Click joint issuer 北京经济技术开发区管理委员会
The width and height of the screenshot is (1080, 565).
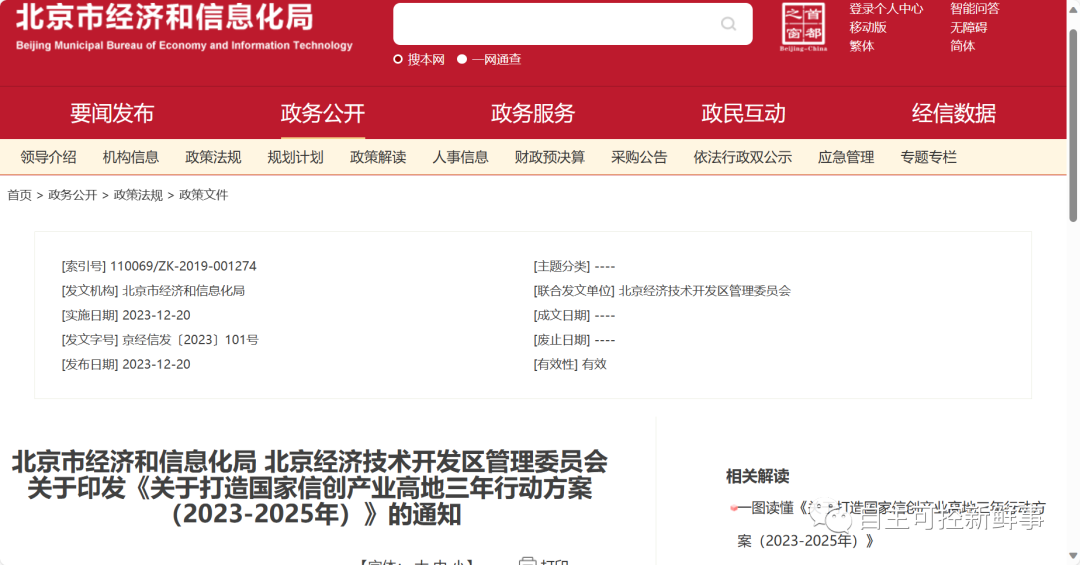click(x=705, y=291)
